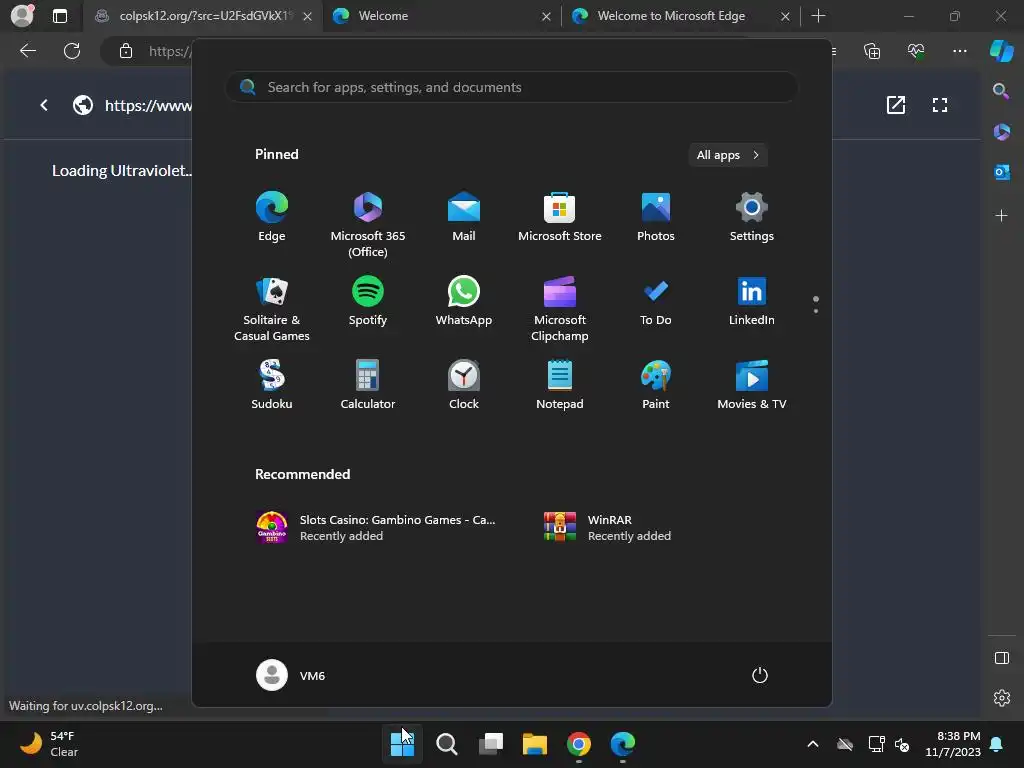Open Spotify
This screenshot has width=1024, height=768.
click(368, 302)
